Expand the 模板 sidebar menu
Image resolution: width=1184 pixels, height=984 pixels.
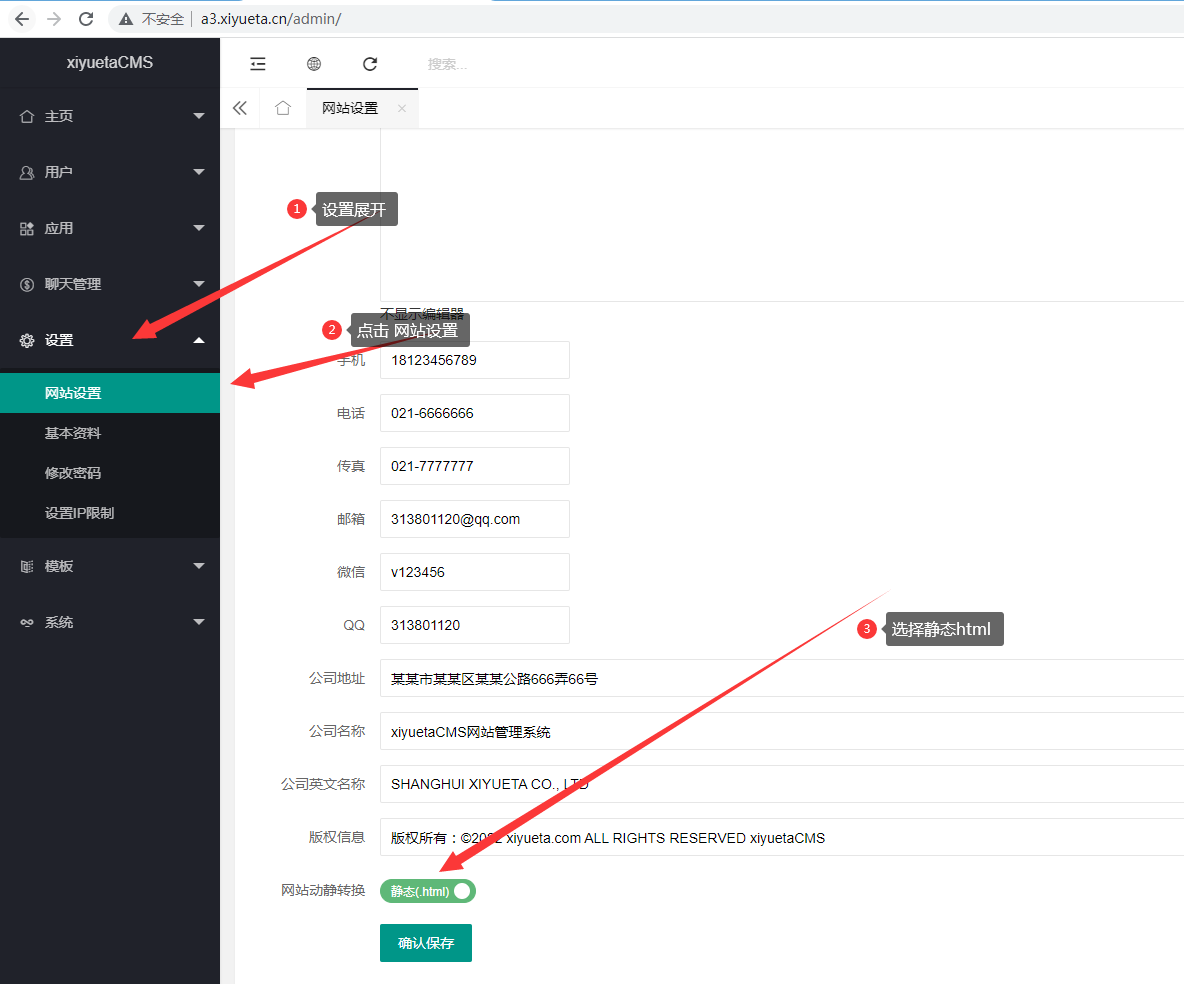[x=110, y=566]
